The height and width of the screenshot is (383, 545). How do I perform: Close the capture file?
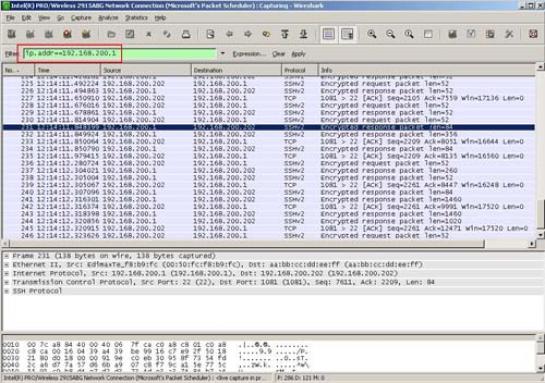click(149, 34)
